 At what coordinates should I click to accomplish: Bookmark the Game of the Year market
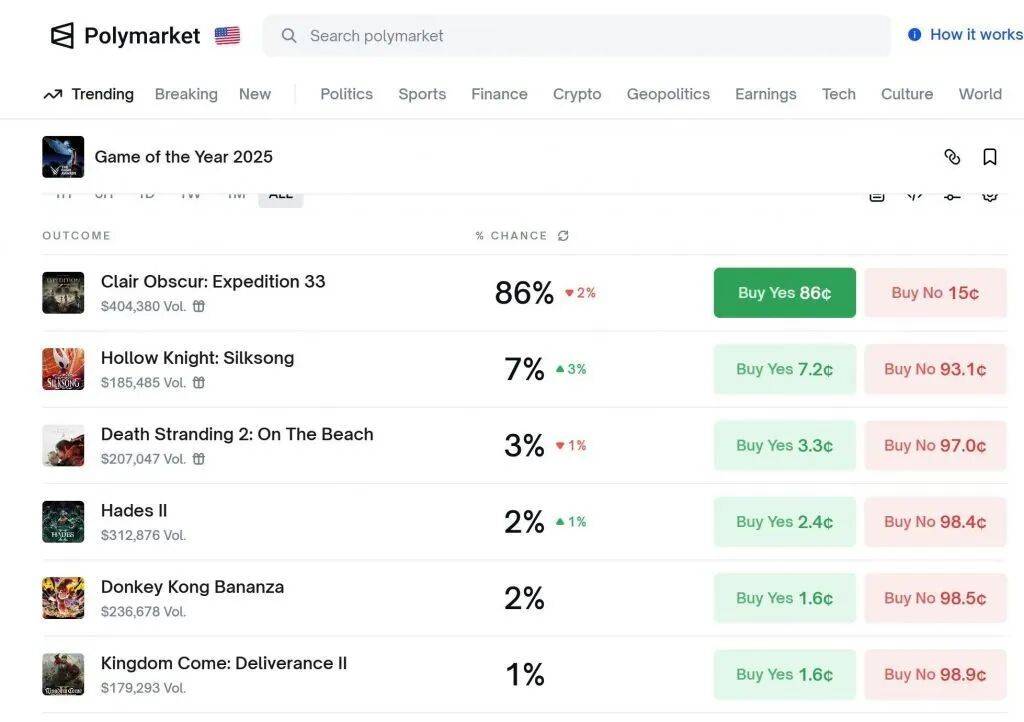990,157
